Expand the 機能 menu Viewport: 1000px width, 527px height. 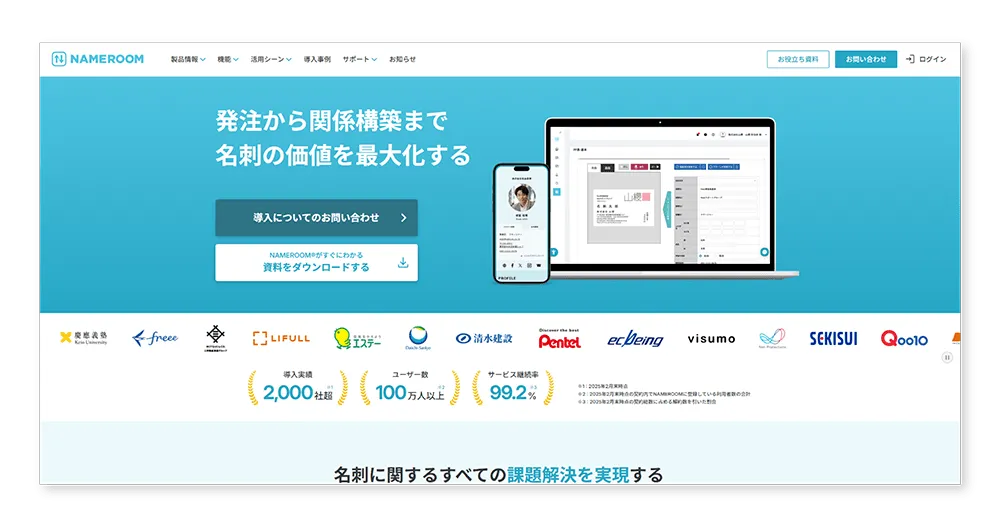point(228,59)
